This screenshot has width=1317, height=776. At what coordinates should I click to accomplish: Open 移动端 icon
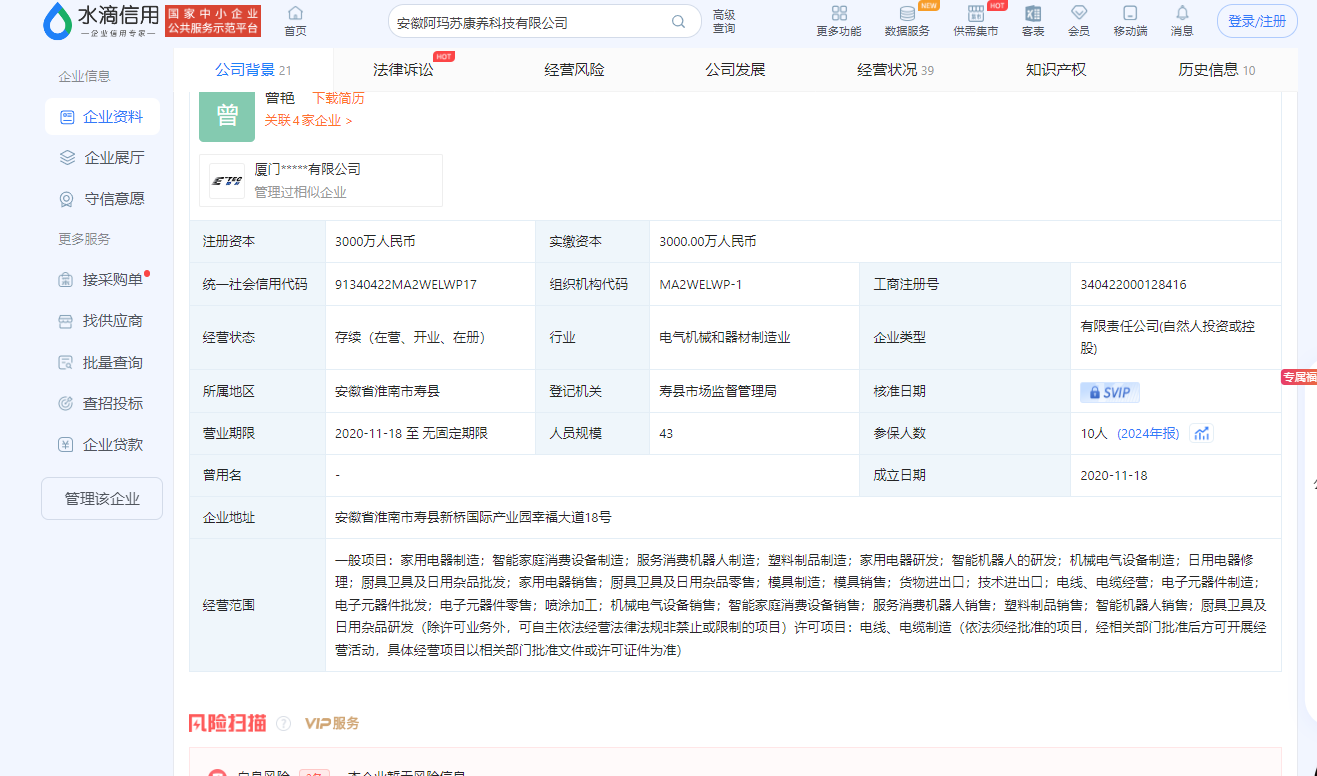pos(1130,13)
